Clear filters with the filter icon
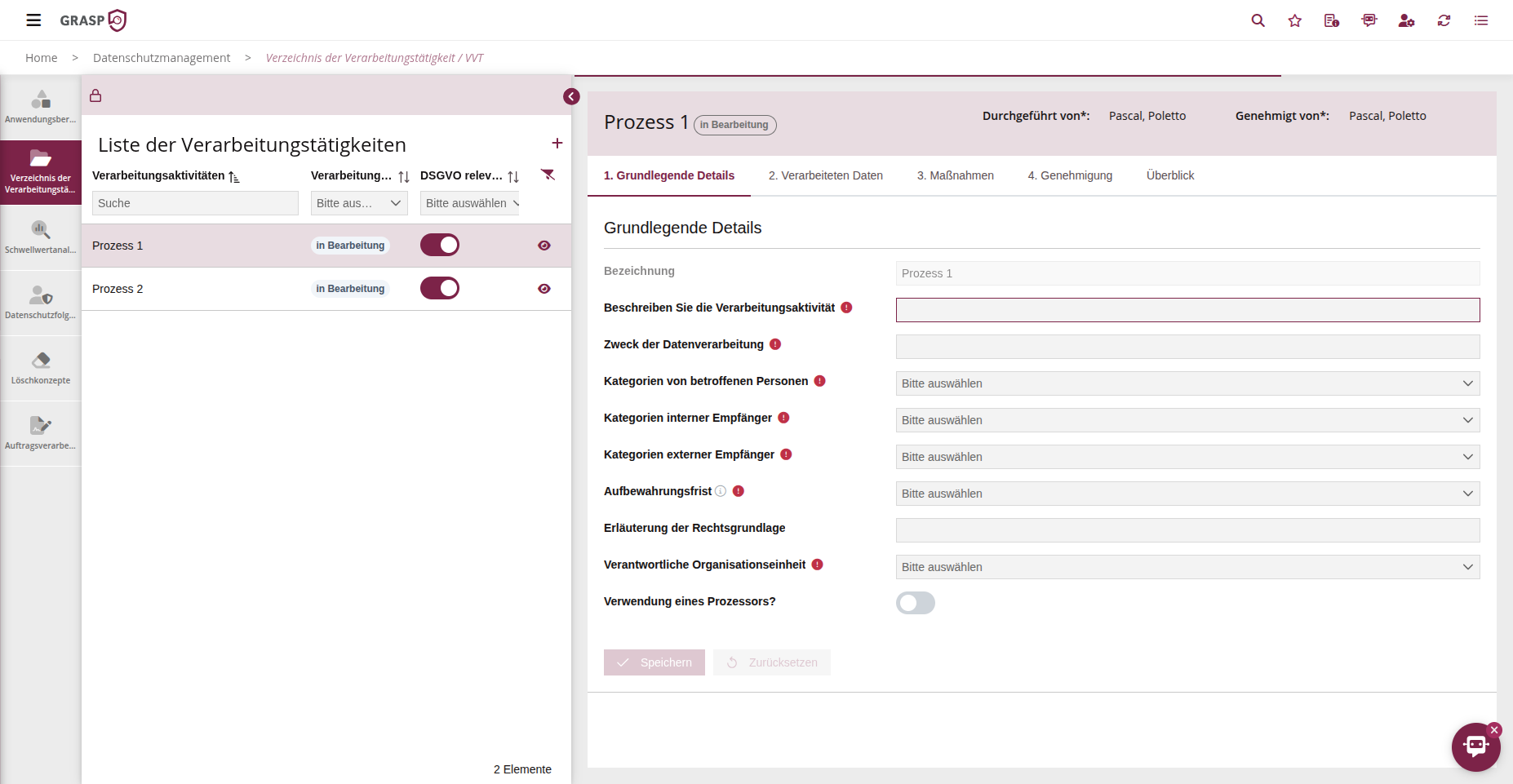 point(548,175)
